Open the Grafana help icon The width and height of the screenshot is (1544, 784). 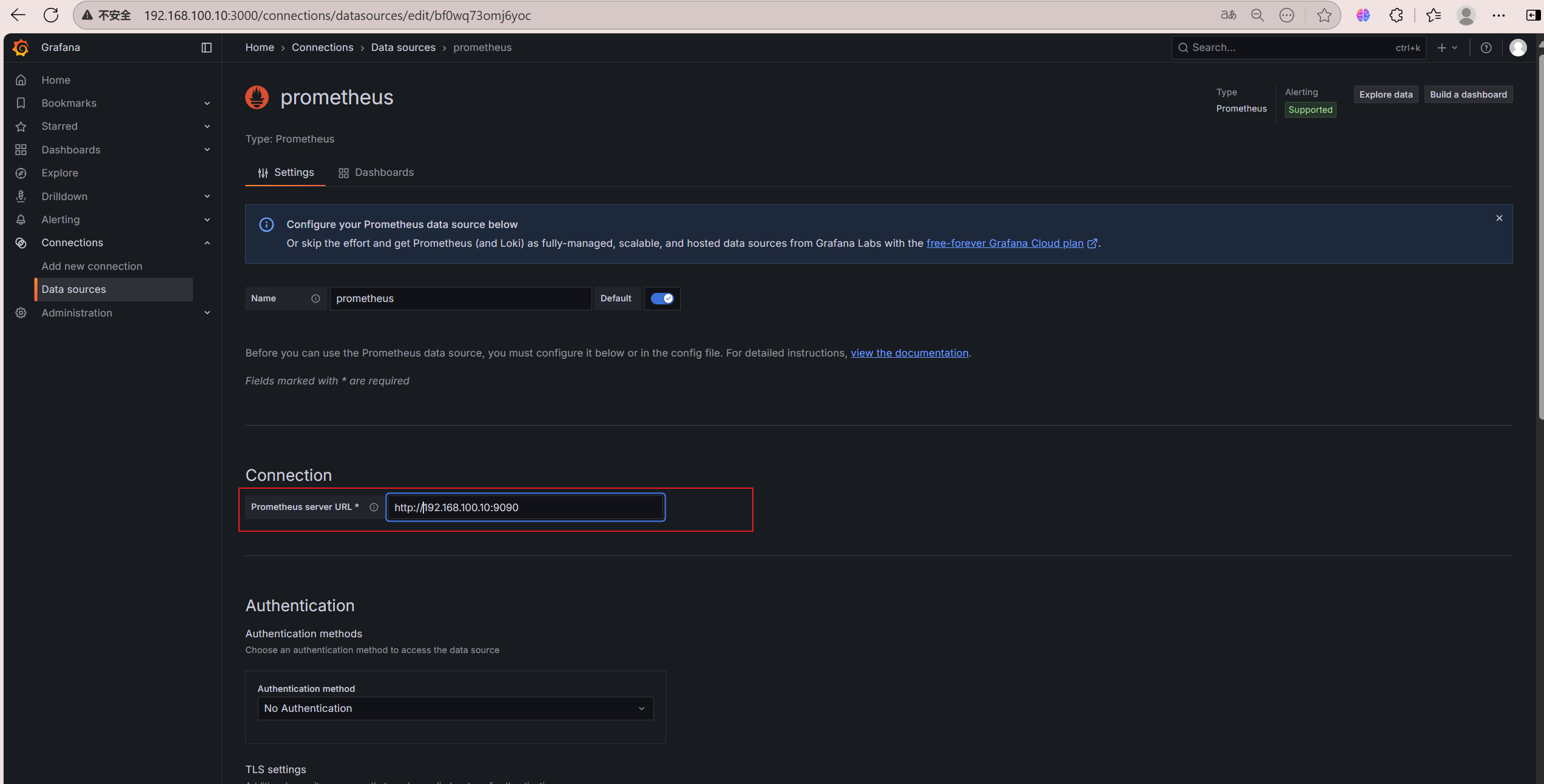[x=1486, y=48]
